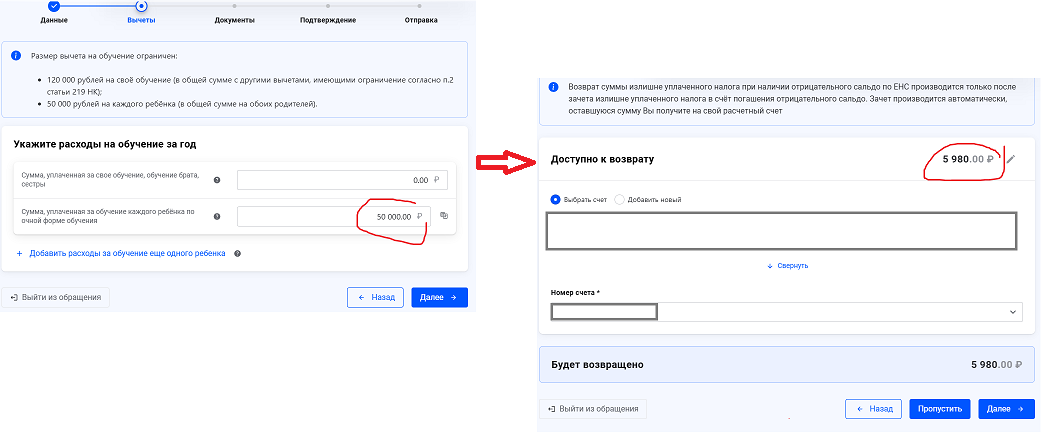Click the pencil edit icon beside refund amount
Viewport: 1044px width, 441px height.
click(1011, 159)
